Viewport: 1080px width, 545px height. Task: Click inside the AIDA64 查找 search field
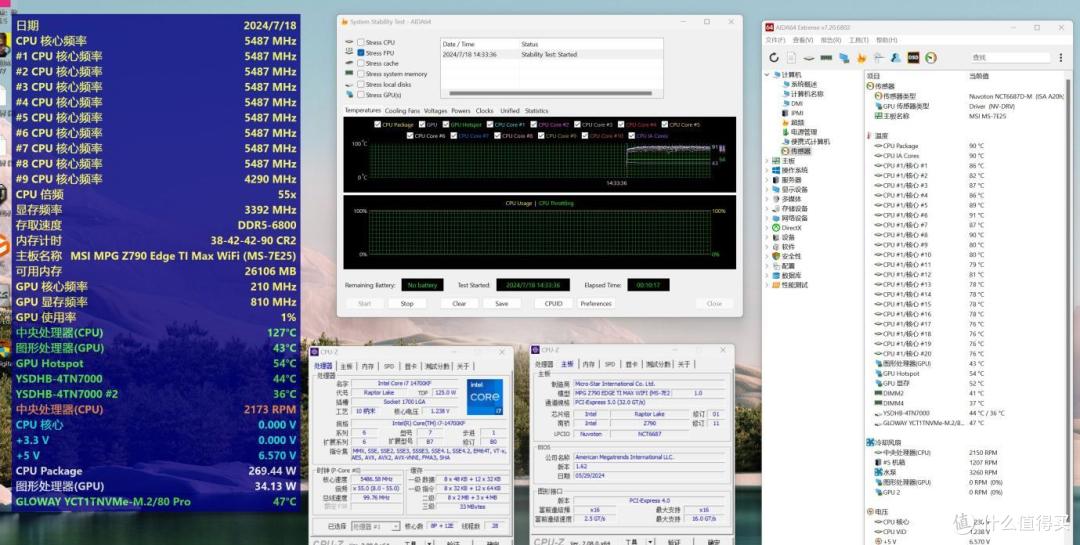[1010, 58]
